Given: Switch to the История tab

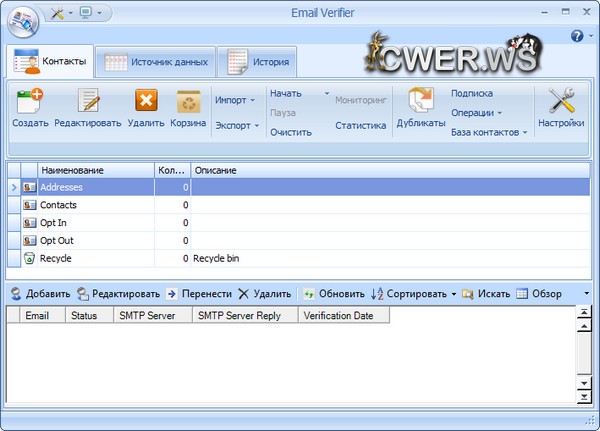Looking at the screenshot, I should click(257, 62).
